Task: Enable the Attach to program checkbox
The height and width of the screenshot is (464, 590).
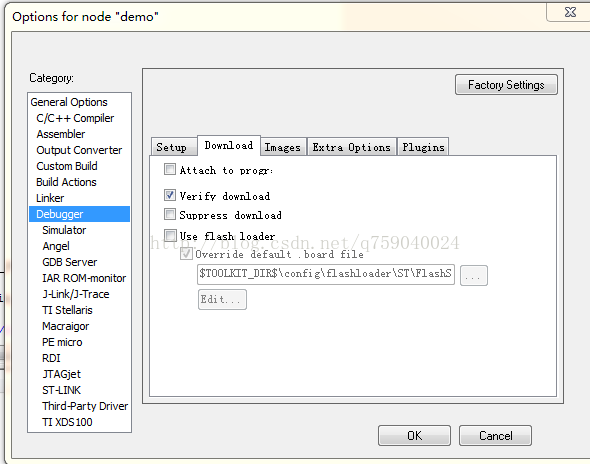Action: click(170, 169)
